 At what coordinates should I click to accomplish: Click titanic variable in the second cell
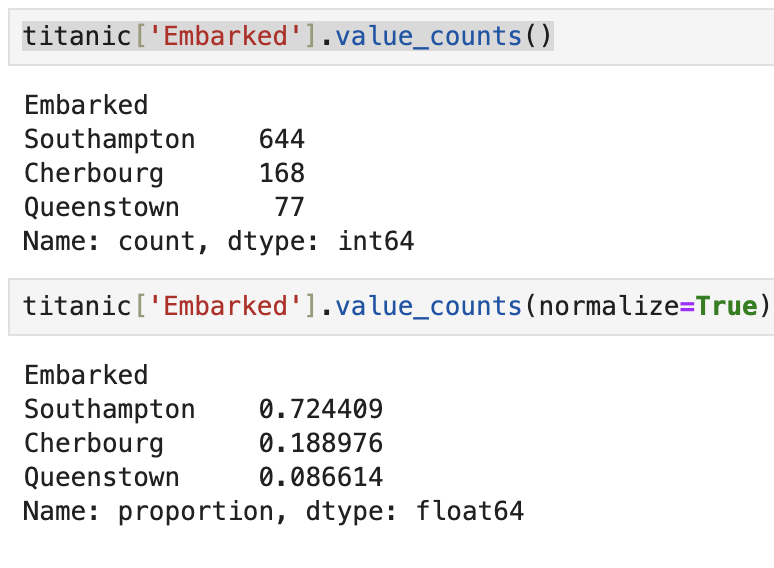(77, 306)
